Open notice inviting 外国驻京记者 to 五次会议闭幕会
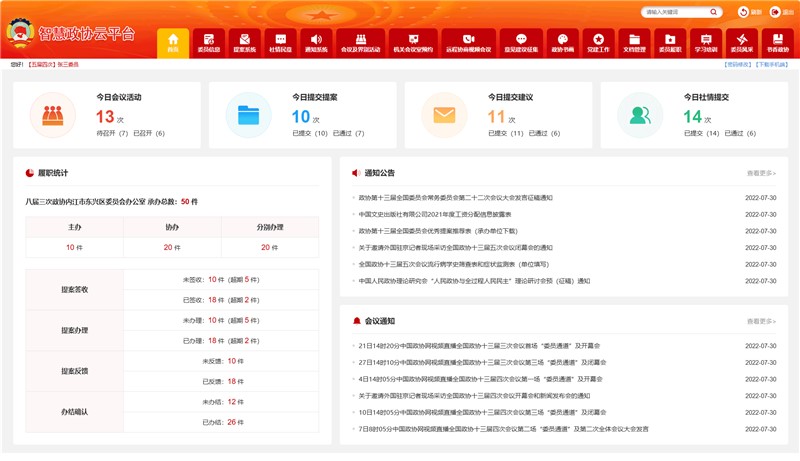Viewport: 800px width, 461px height. tap(455, 248)
